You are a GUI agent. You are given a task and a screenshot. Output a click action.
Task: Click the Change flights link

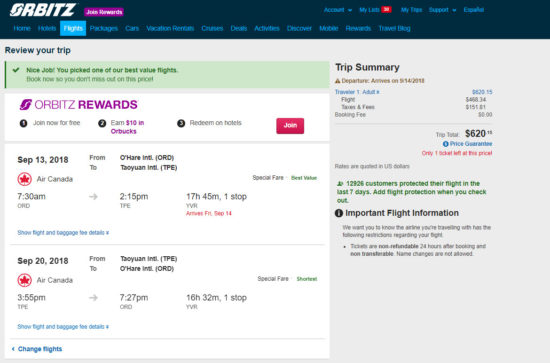(37, 349)
